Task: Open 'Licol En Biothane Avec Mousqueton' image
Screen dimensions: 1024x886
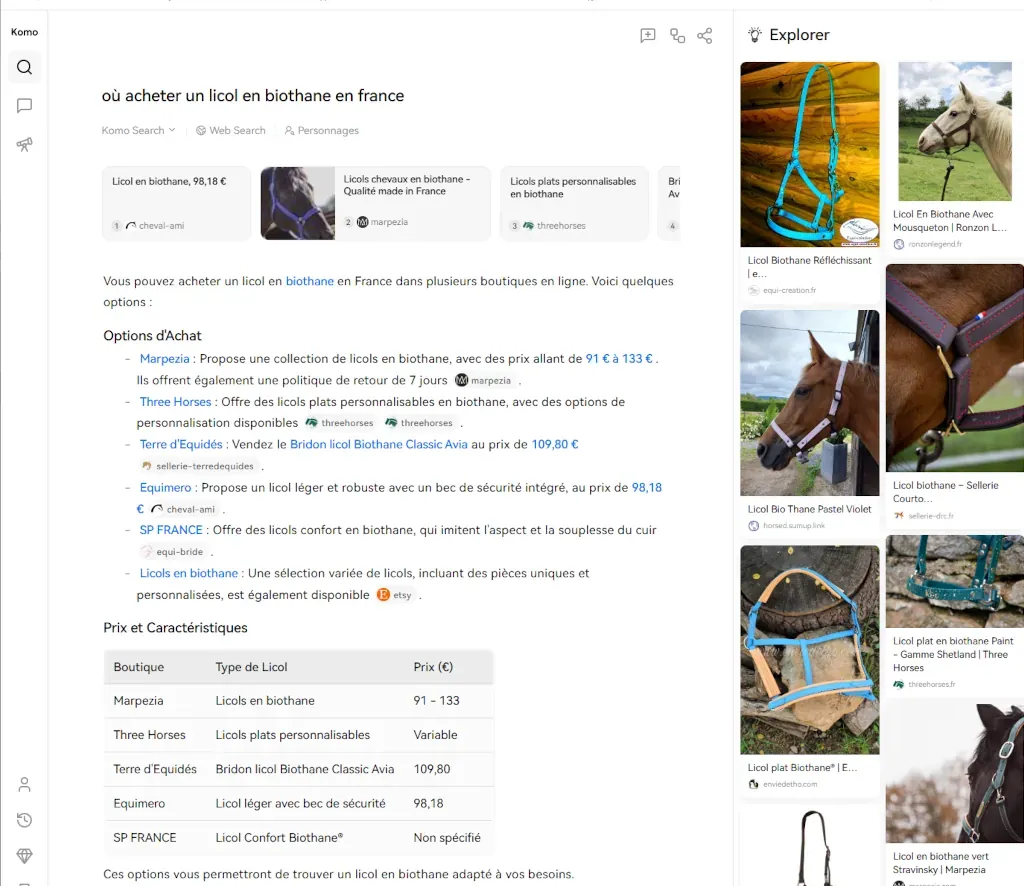Action: [955, 131]
